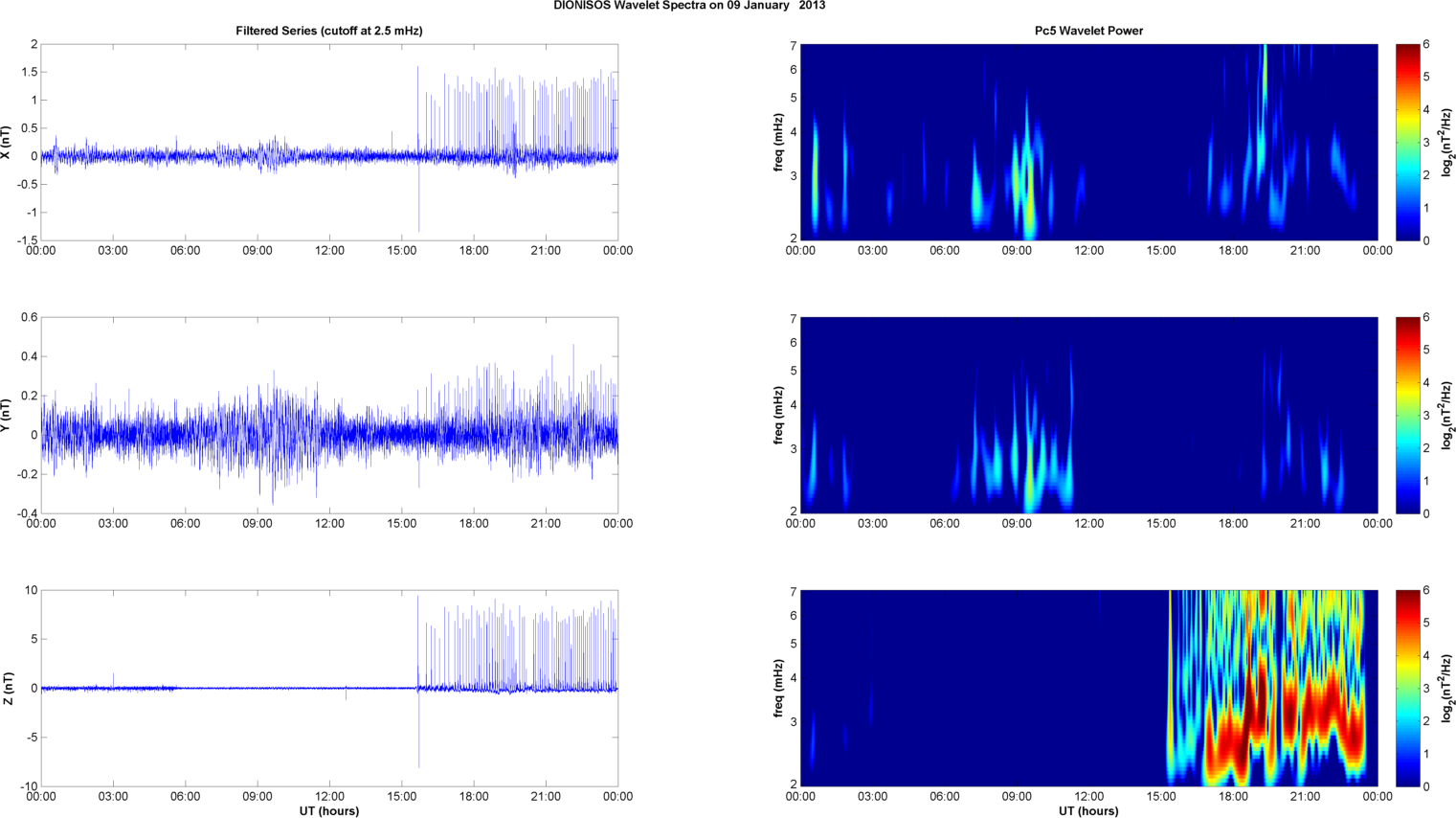The height and width of the screenshot is (818, 1456).
Task: Click the 06:00 tick under middle wavelet plot
Action: point(945,524)
